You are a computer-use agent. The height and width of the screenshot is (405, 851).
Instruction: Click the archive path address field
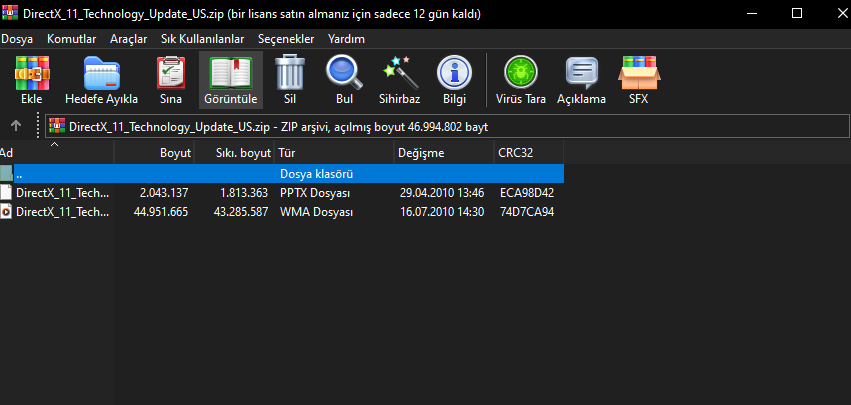[447, 126]
